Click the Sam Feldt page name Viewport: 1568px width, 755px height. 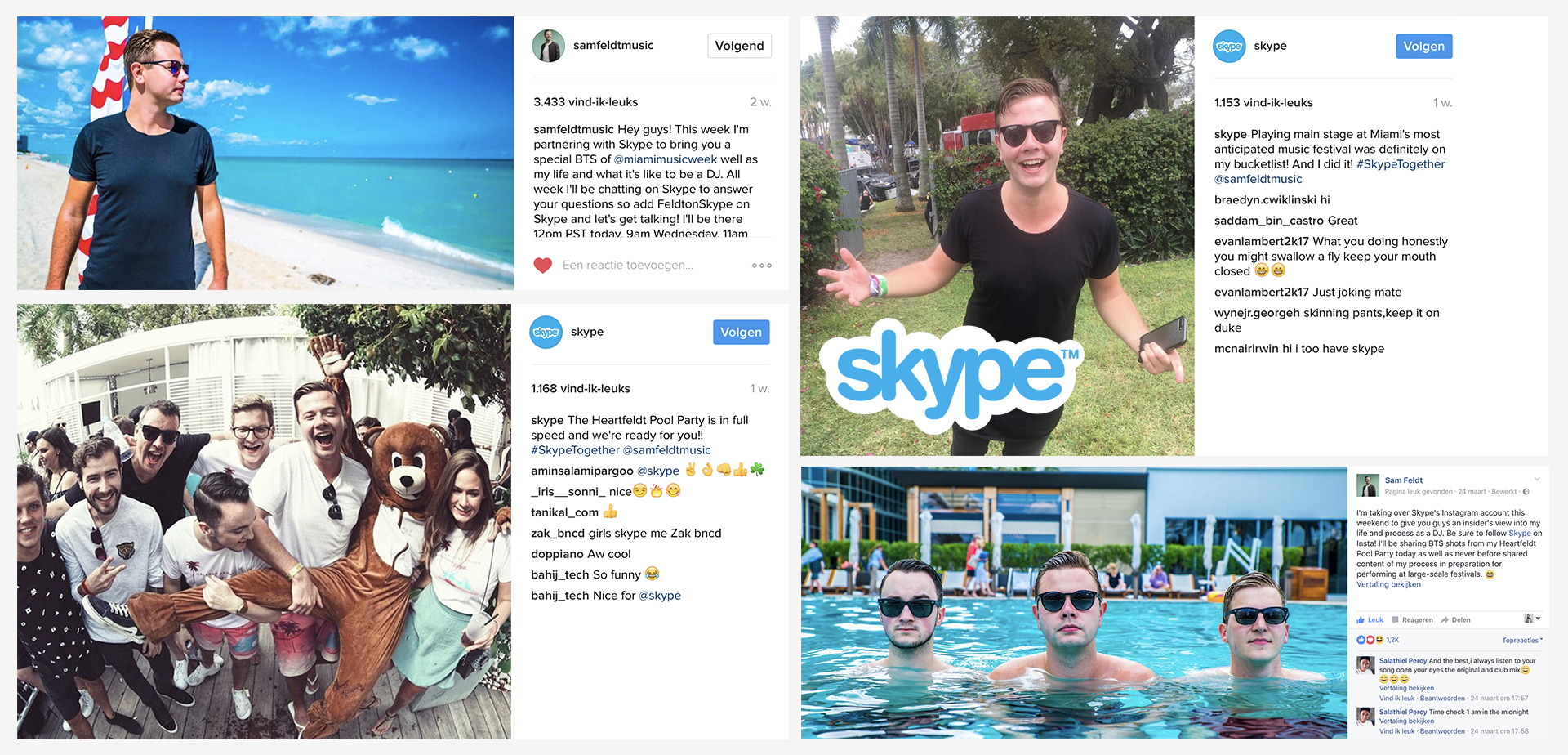tap(1403, 480)
